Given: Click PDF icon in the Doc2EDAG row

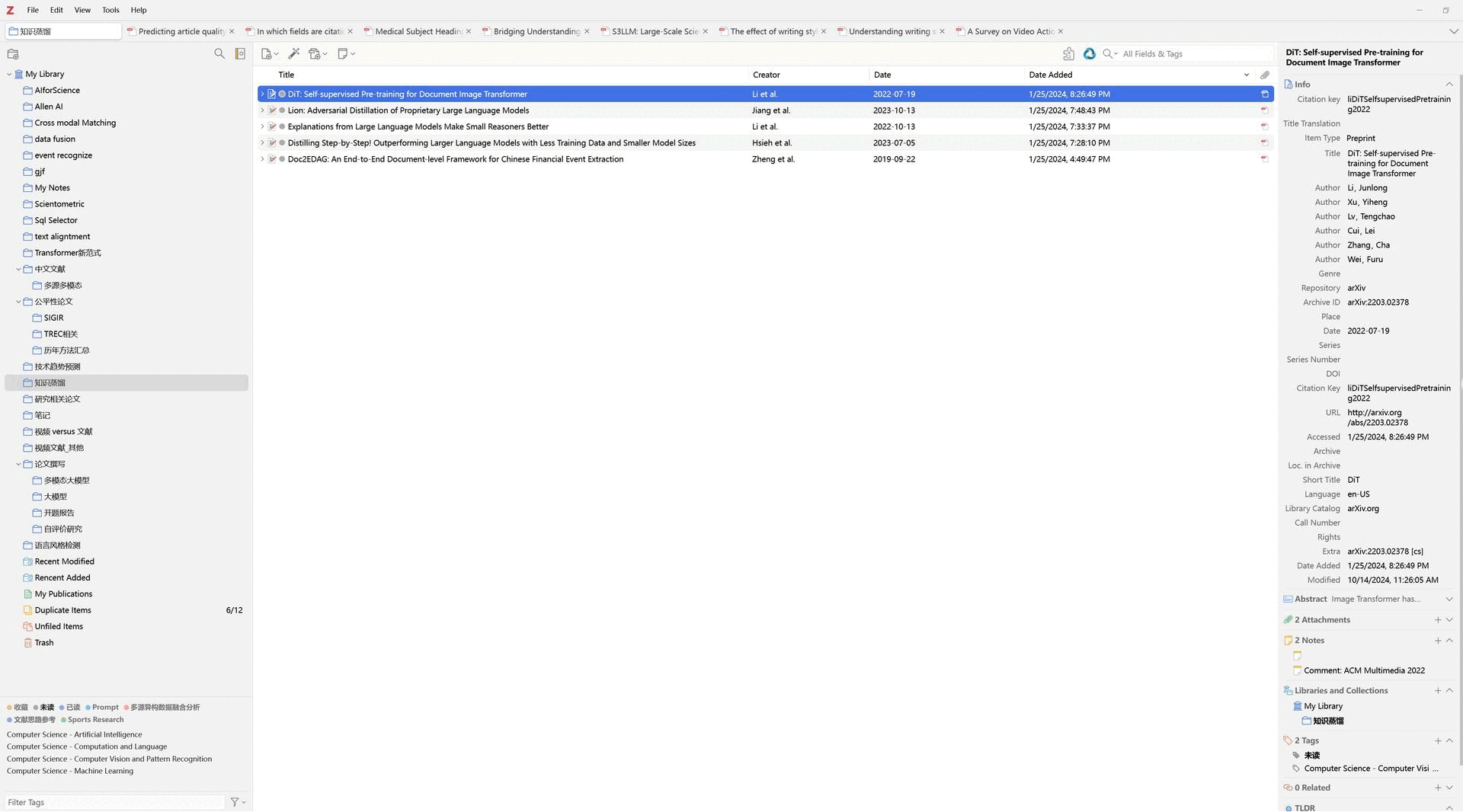Looking at the screenshot, I should pyautogui.click(x=1265, y=159).
